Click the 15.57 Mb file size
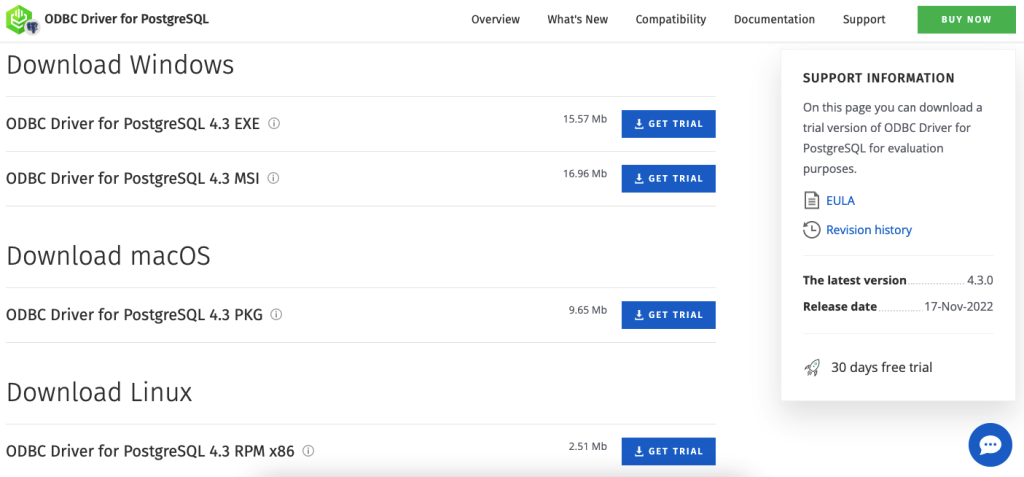1024x477 pixels. click(584, 119)
